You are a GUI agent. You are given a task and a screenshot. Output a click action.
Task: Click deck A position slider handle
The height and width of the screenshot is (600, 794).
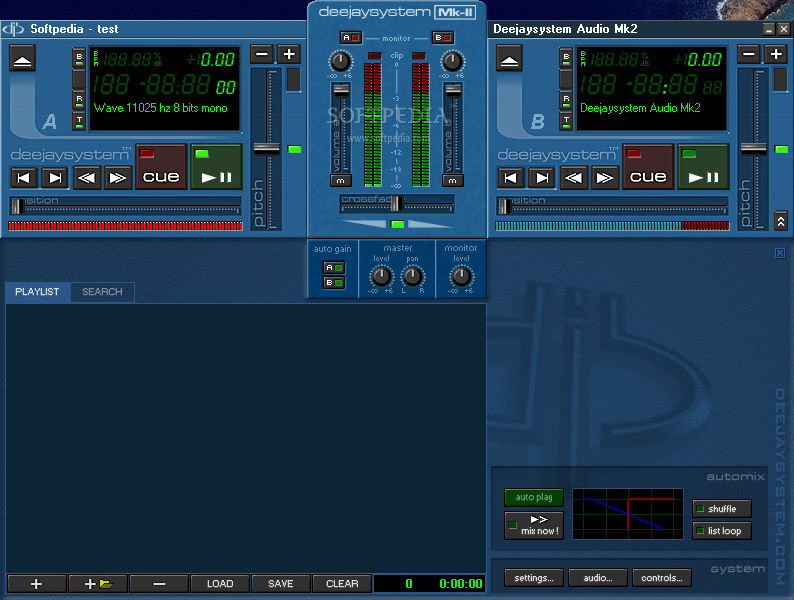click(17, 207)
